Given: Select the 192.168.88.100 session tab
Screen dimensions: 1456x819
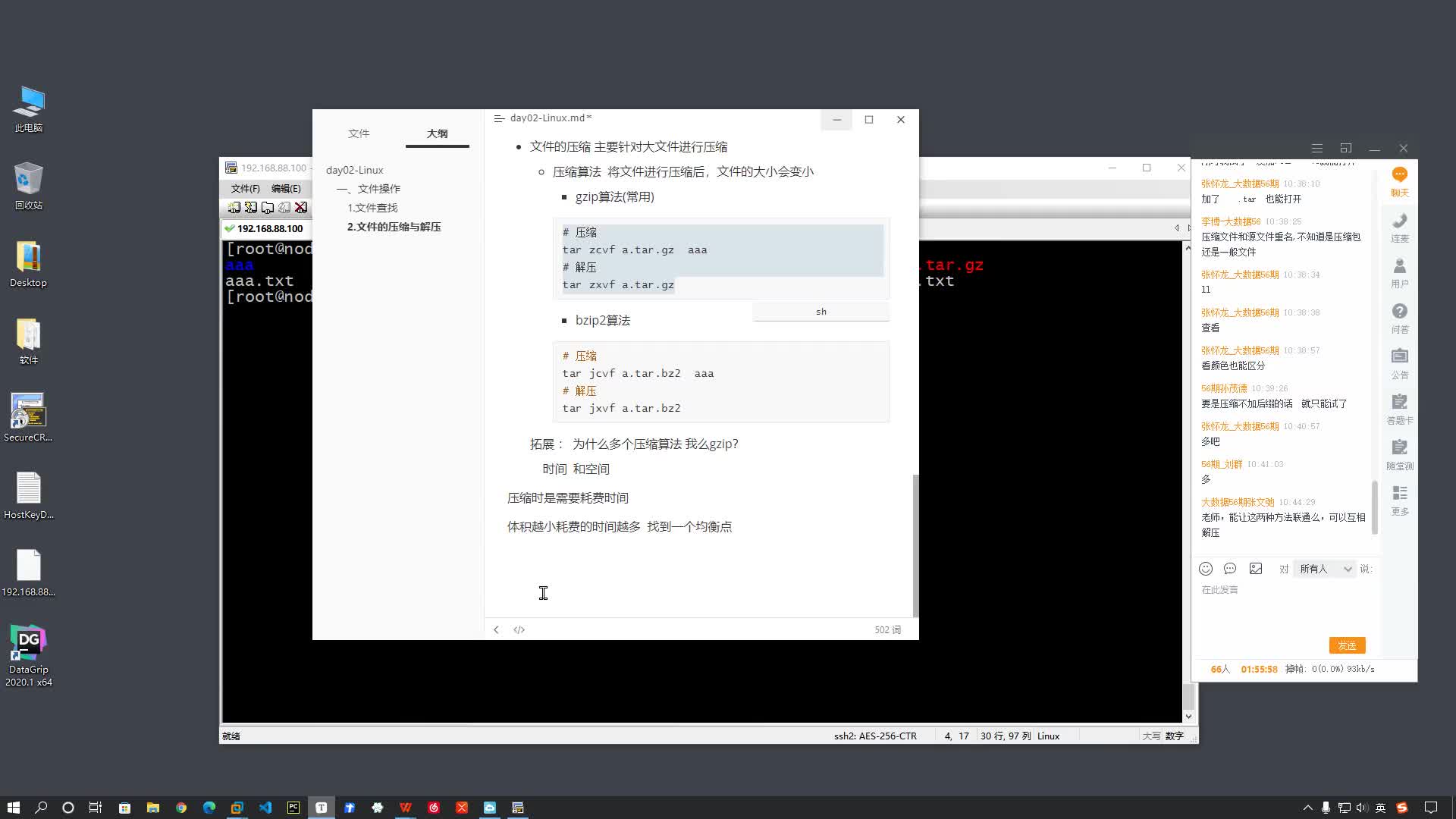Looking at the screenshot, I should (265, 228).
